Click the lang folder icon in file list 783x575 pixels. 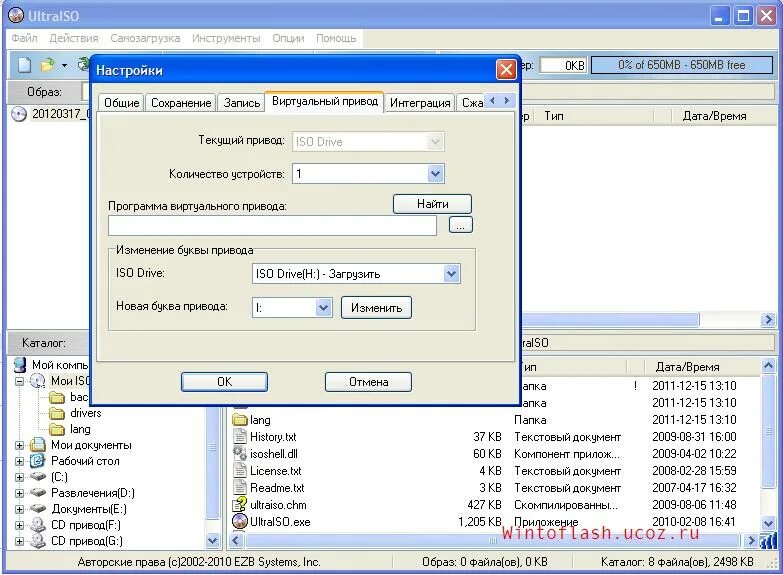(x=240, y=420)
